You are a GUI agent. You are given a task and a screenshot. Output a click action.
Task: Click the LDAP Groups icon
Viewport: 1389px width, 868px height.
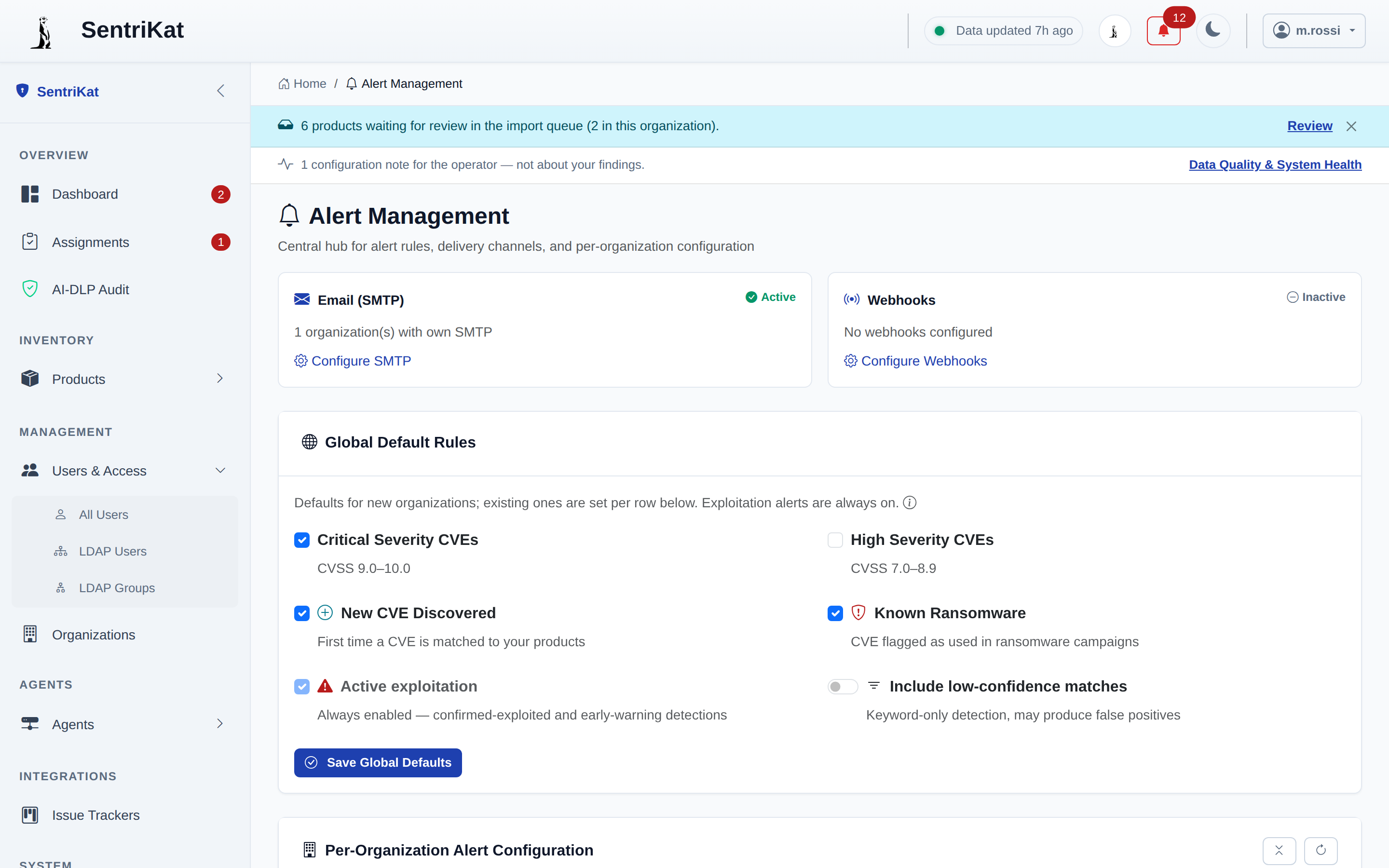(x=60, y=588)
